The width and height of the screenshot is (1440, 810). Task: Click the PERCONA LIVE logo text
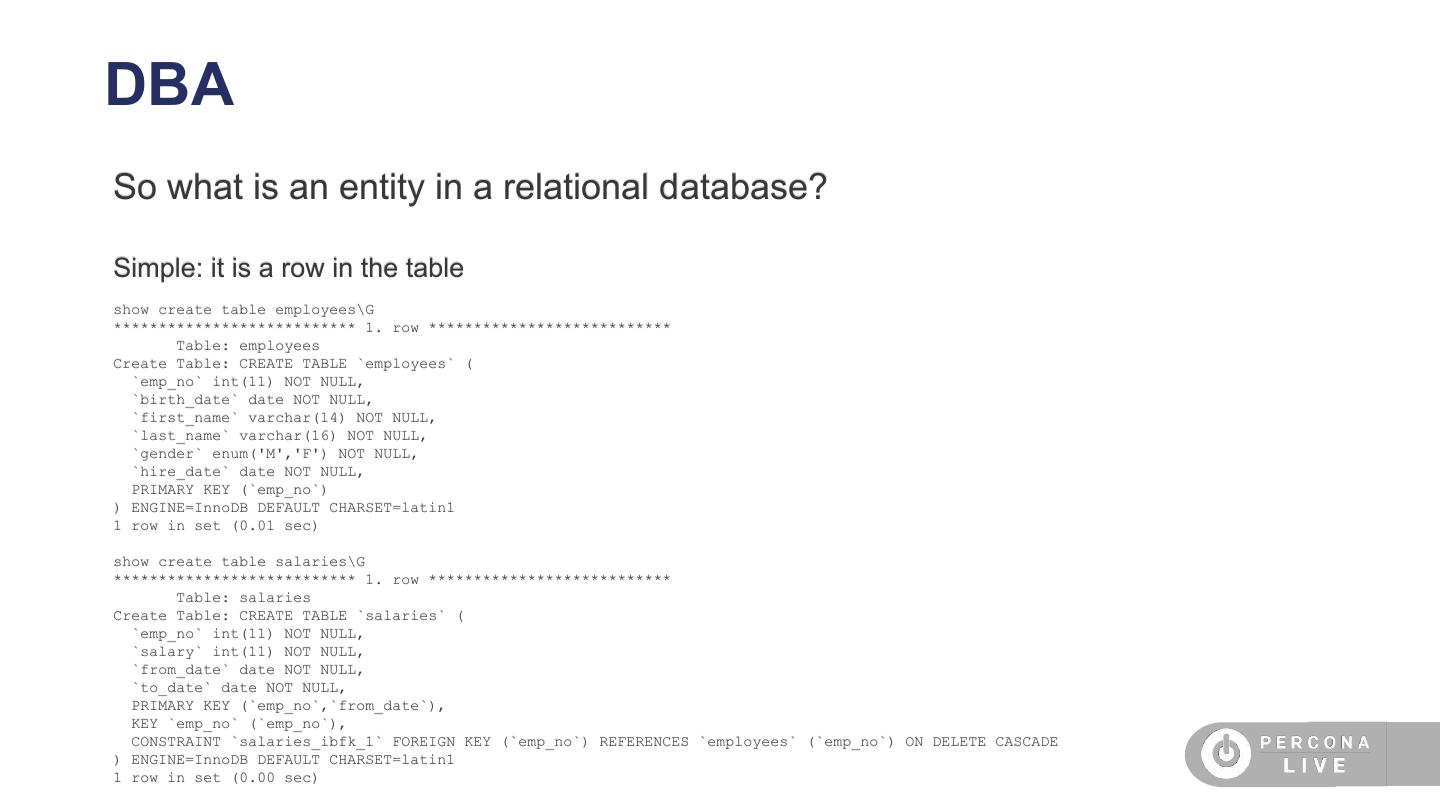click(1315, 754)
